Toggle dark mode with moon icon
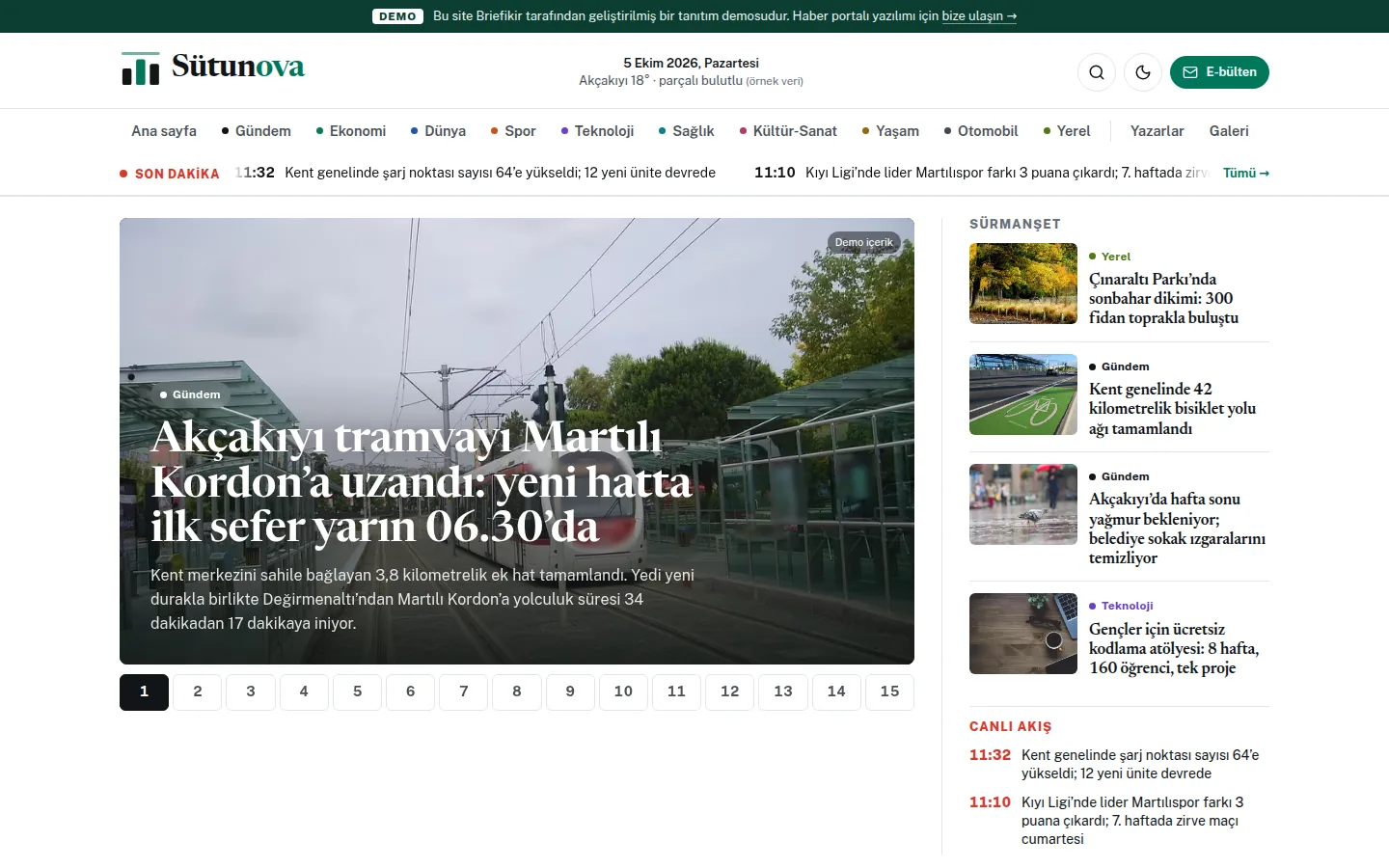Viewport: 1389px width, 868px height. tap(1143, 72)
